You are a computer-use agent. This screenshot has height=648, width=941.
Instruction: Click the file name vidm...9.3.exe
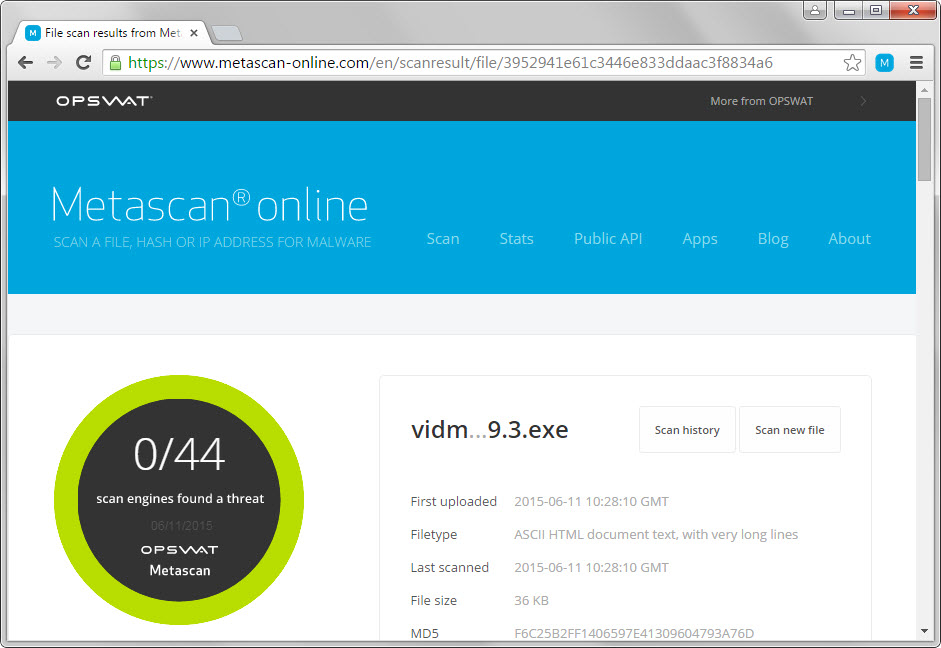pyautogui.click(x=490, y=430)
